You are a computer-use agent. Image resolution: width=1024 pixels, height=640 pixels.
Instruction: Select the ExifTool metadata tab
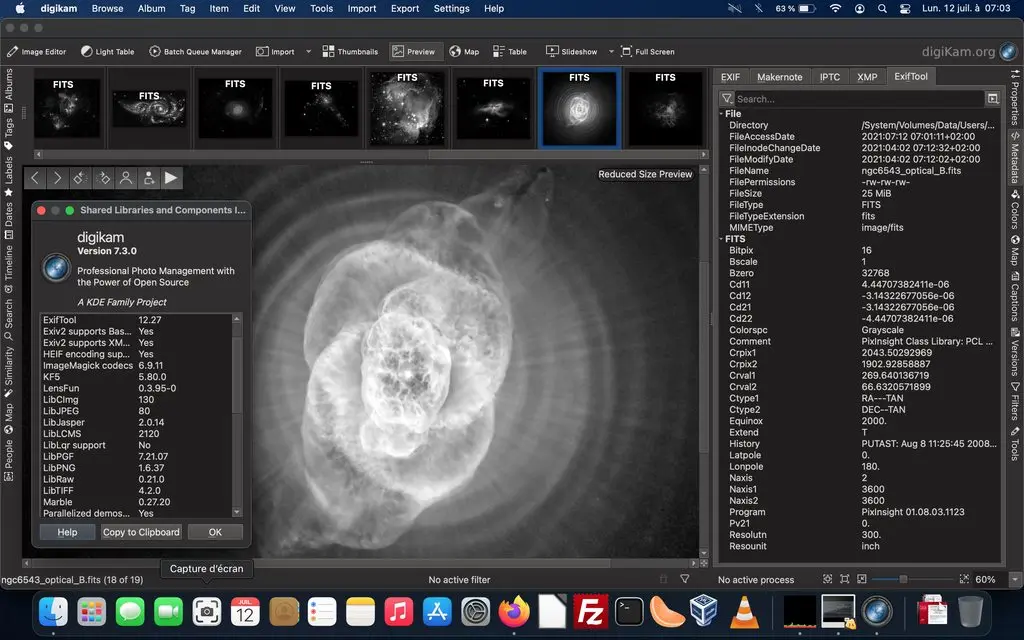[x=910, y=76]
